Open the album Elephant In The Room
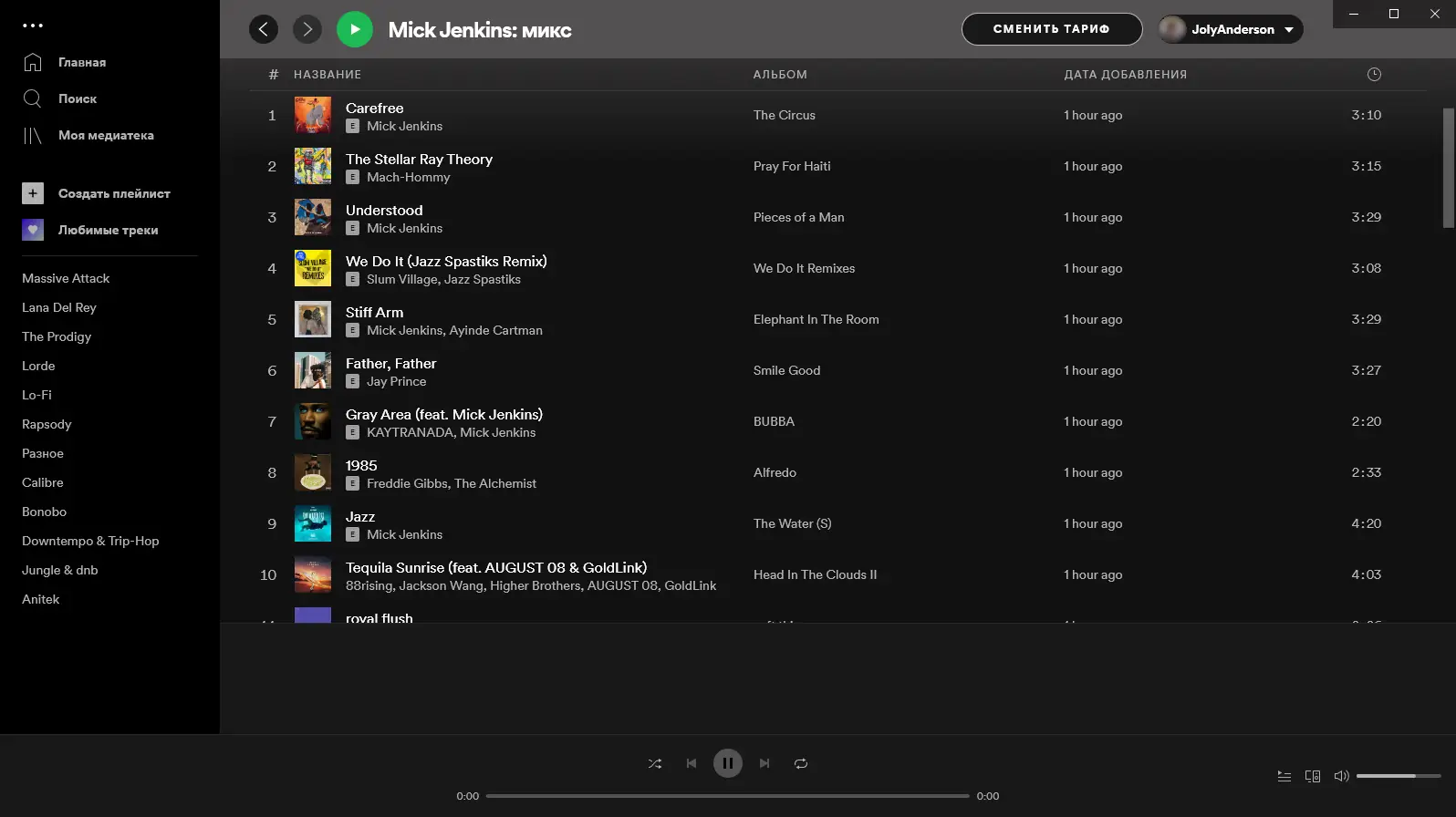Image resolution: width=1456 pixels, height=817 pixels. (816, 319)
